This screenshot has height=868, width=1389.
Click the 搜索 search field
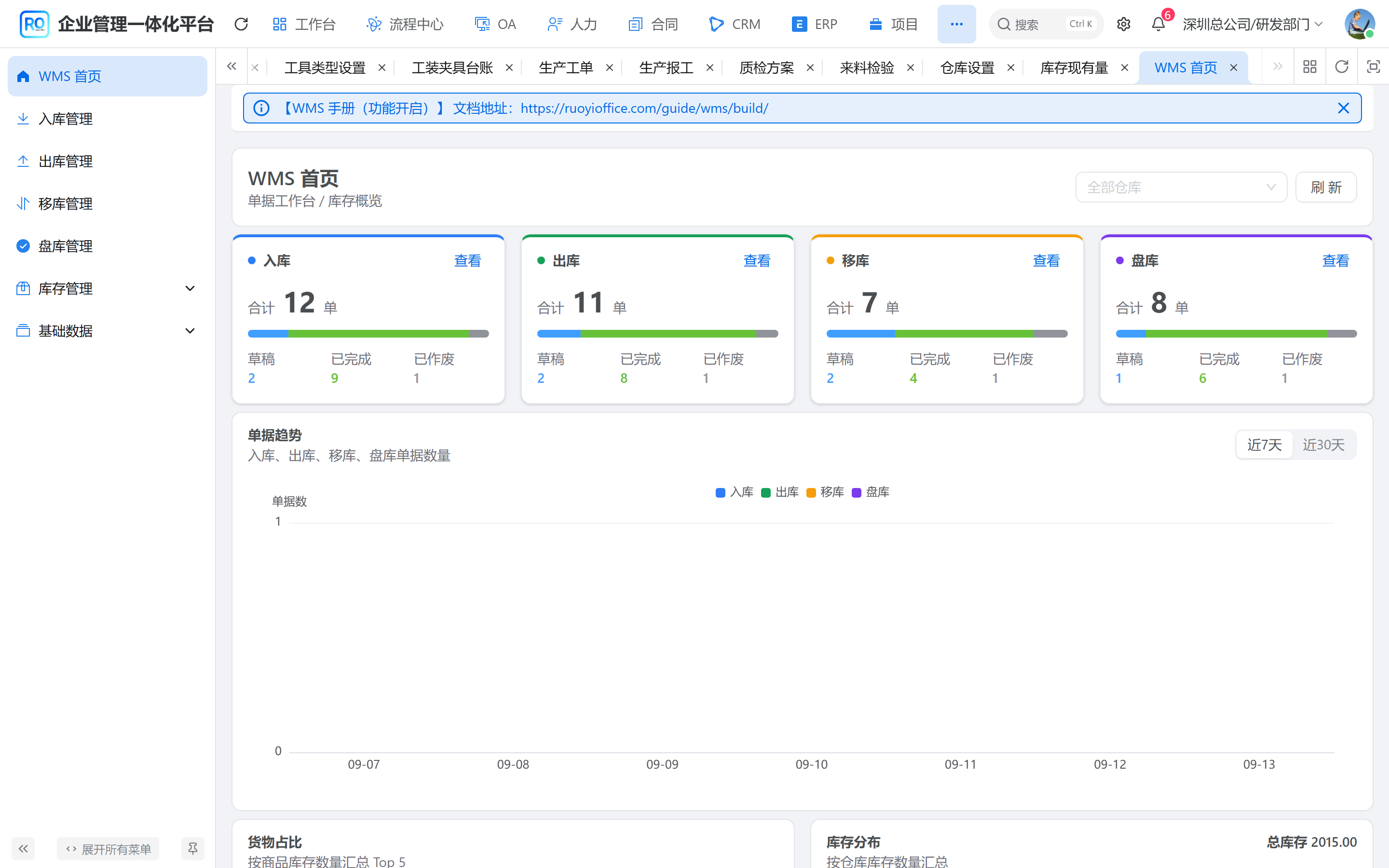coord(1046,24)
